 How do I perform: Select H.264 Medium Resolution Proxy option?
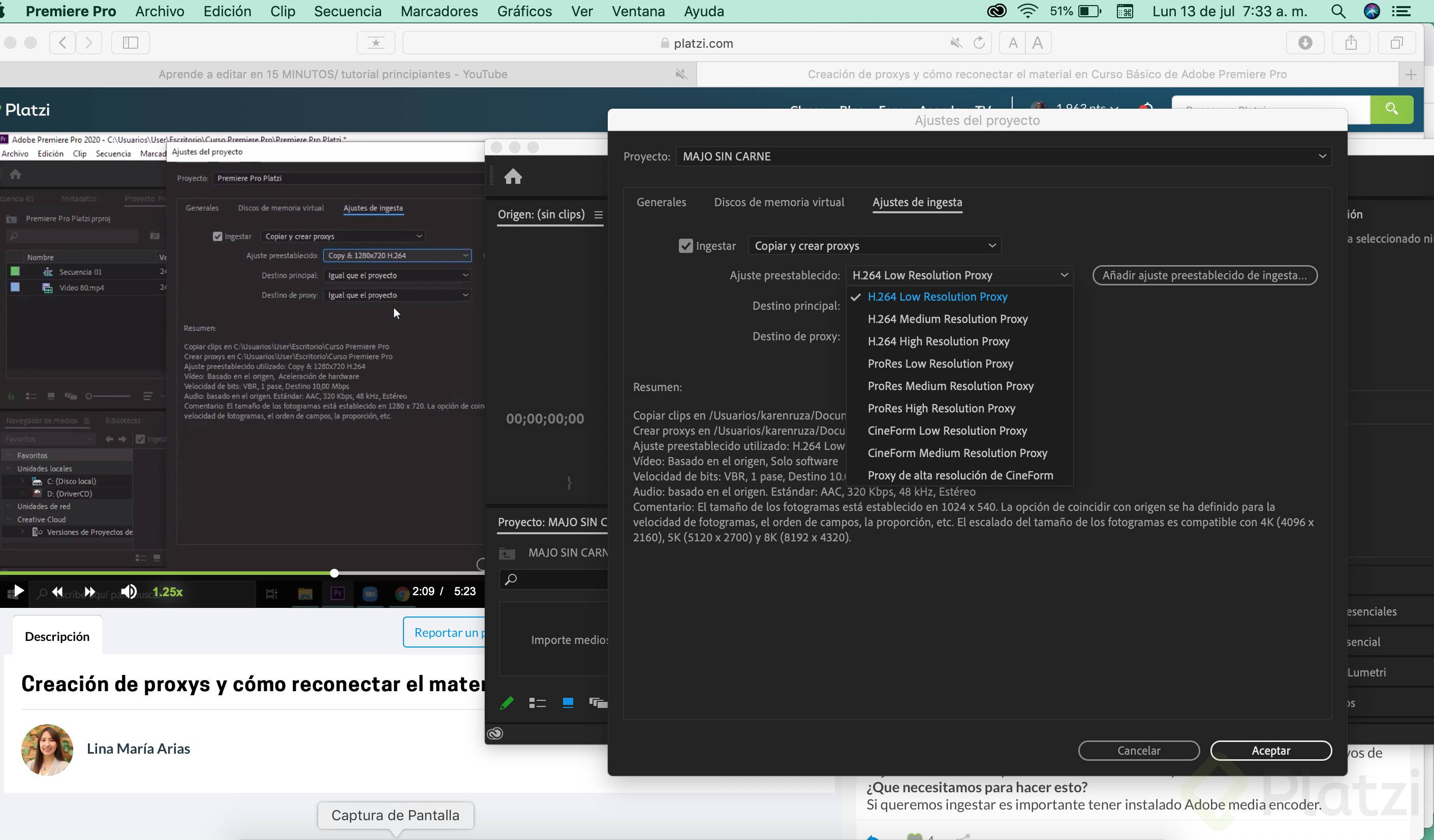[x=948, y=319]
